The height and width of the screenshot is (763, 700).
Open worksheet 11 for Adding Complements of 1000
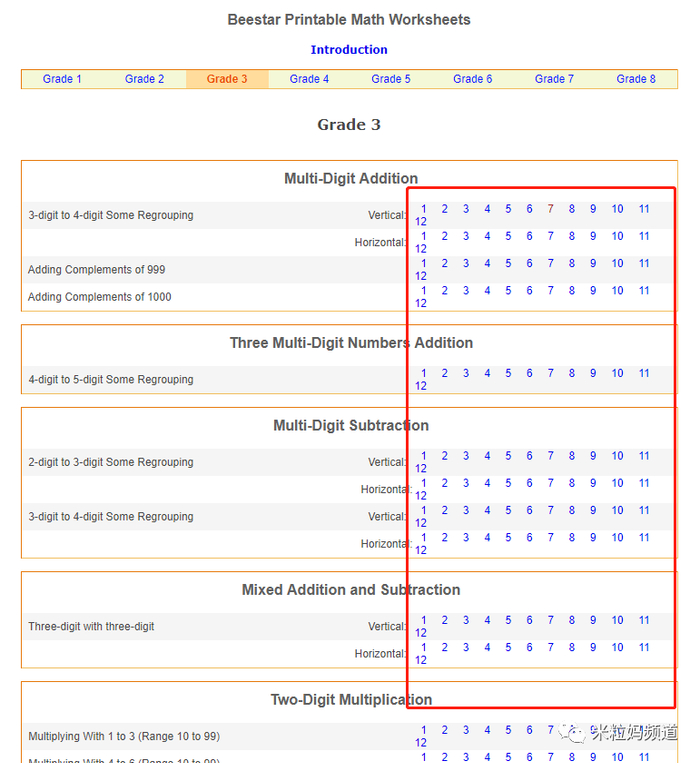coord(644,291)
